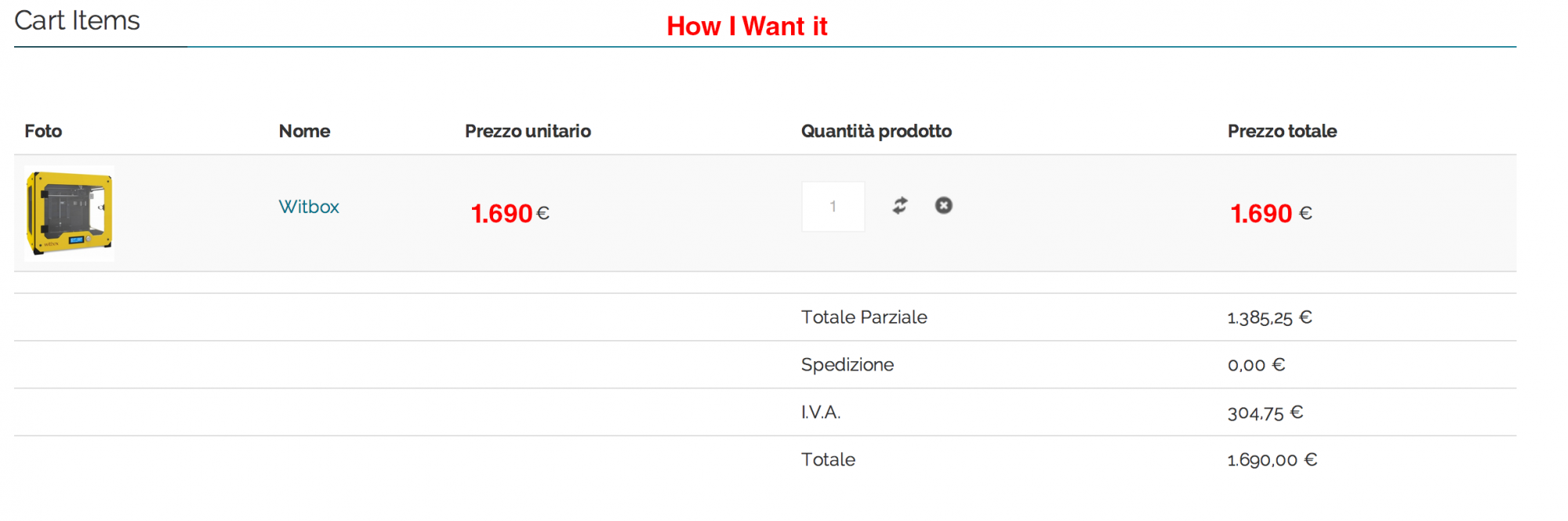Click the Witbox product thumbnail image

[69, 213]
